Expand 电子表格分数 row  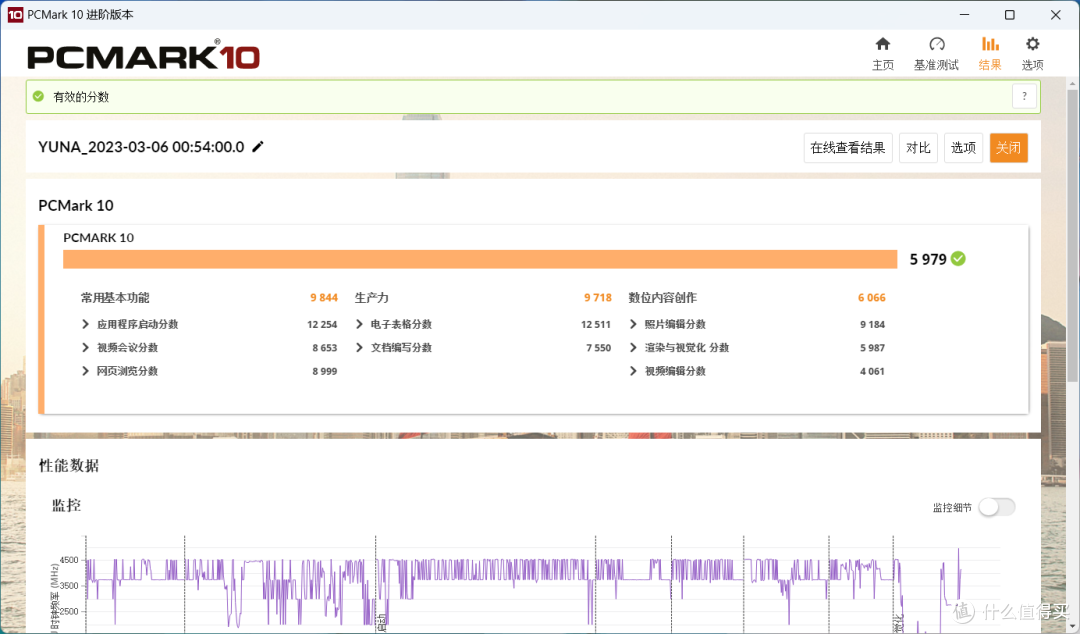(x=359, y=324)
